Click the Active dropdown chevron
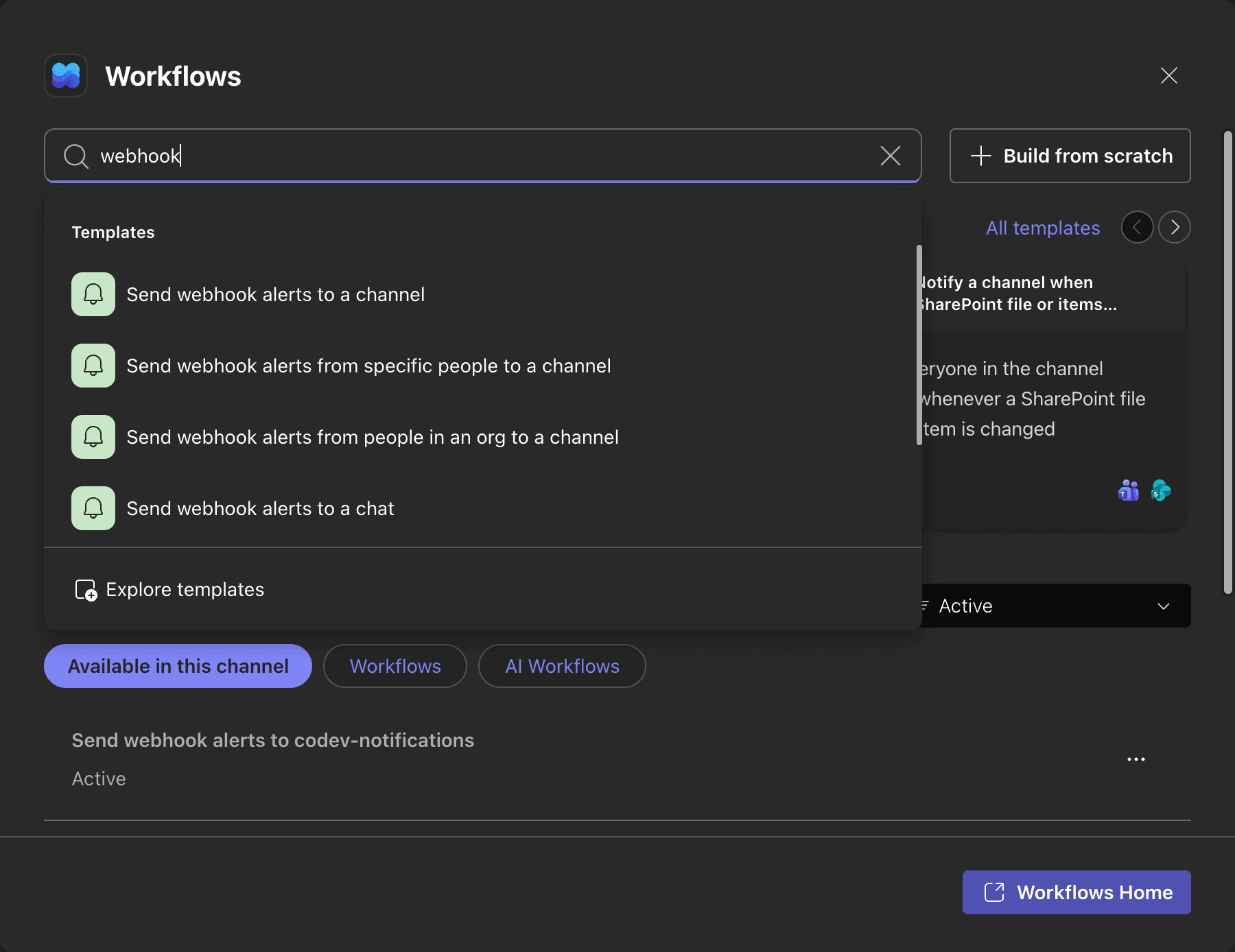1235x952 pixels. (1164, 606)
